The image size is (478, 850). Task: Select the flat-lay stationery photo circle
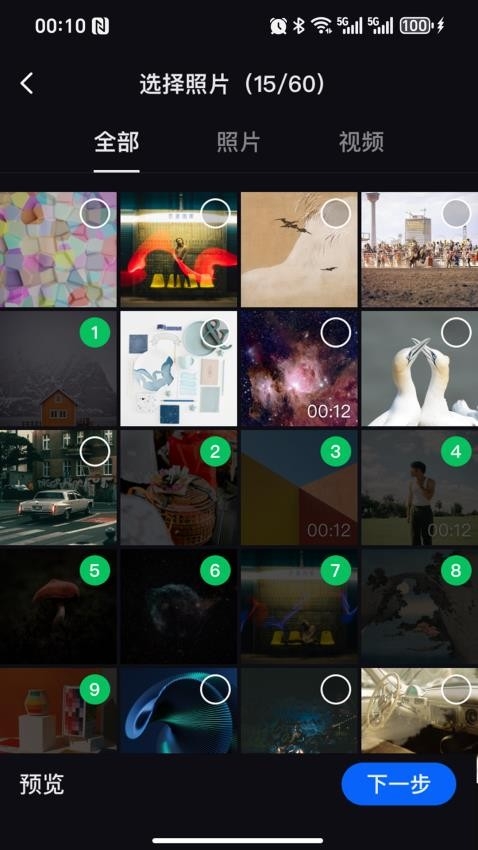click(x=215, y=333)
